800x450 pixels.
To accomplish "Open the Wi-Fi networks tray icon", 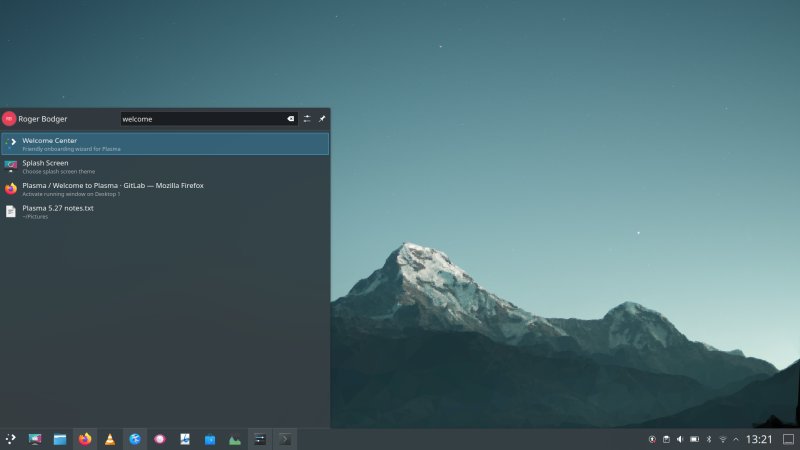I will (x=722, y=439).
